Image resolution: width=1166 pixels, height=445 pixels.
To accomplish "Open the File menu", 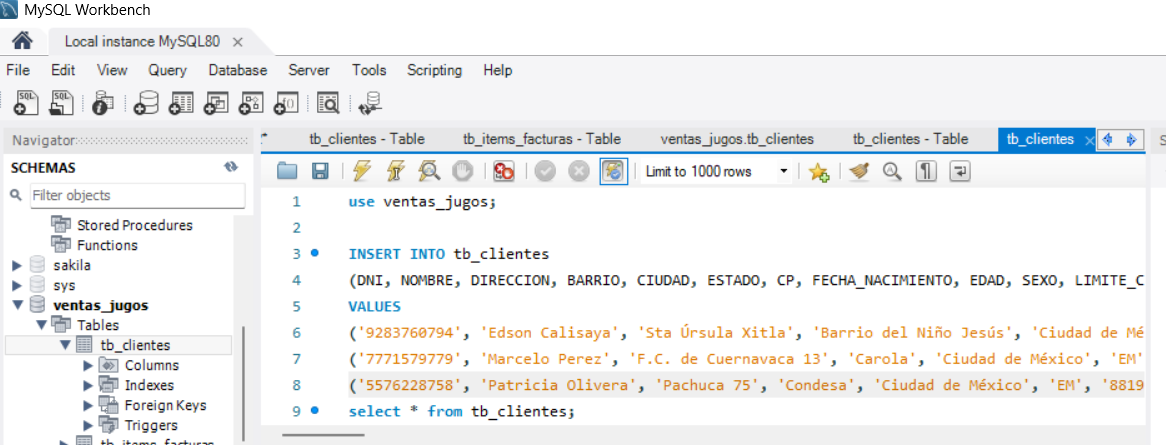I will point(18,71).
